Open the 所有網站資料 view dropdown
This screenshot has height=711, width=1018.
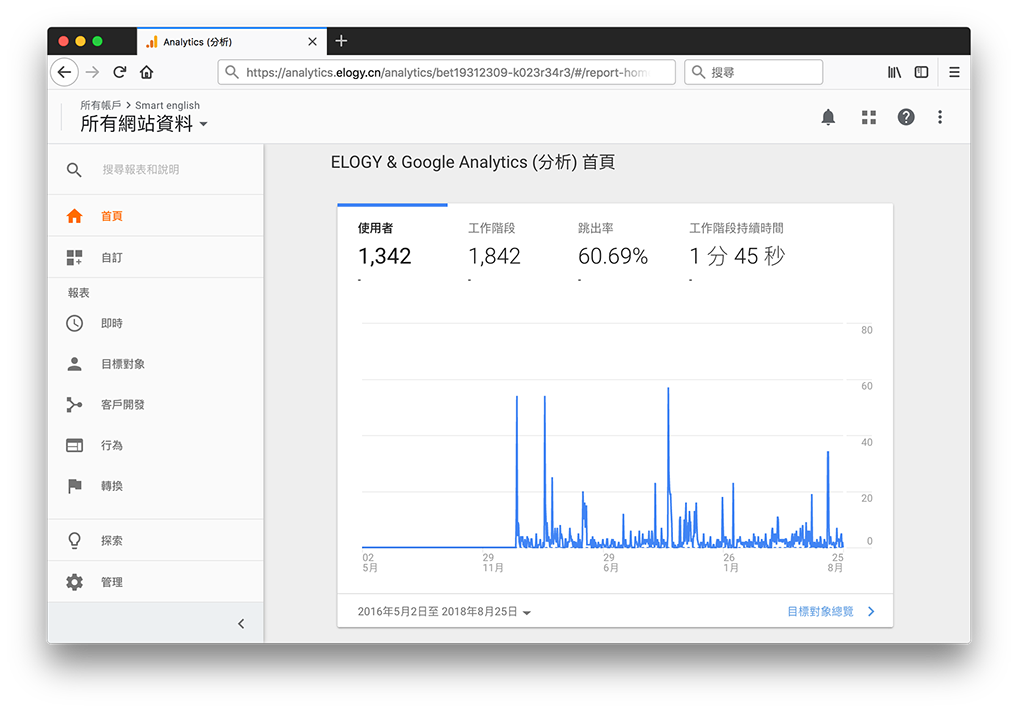[143, 123]
